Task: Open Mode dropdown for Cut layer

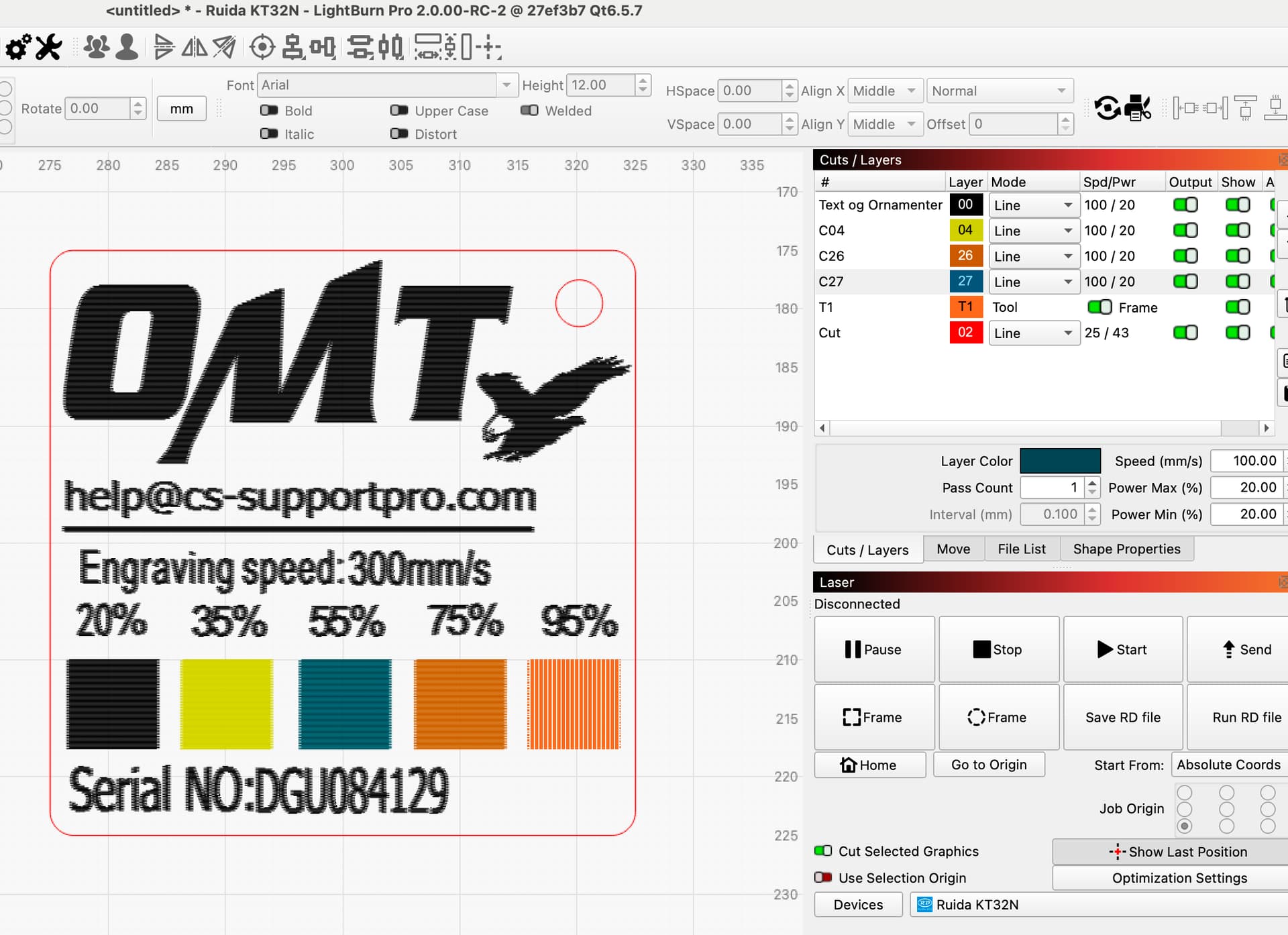Action: [1034, 333]
